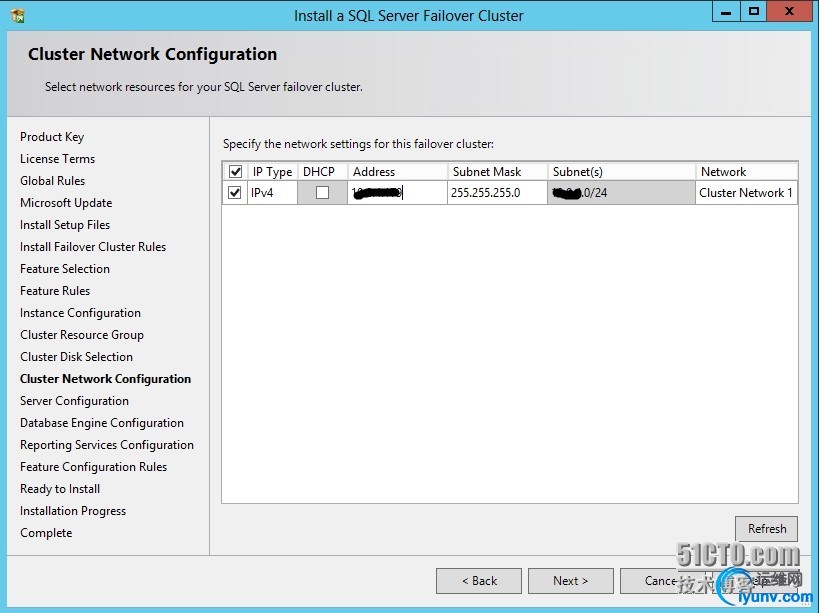Click the Cancel button

point(661,581)
